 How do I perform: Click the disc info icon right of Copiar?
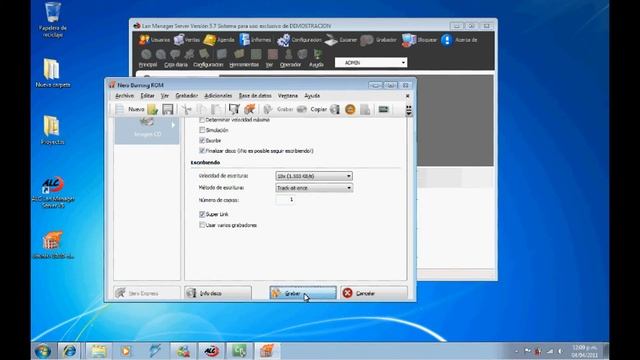335,109
